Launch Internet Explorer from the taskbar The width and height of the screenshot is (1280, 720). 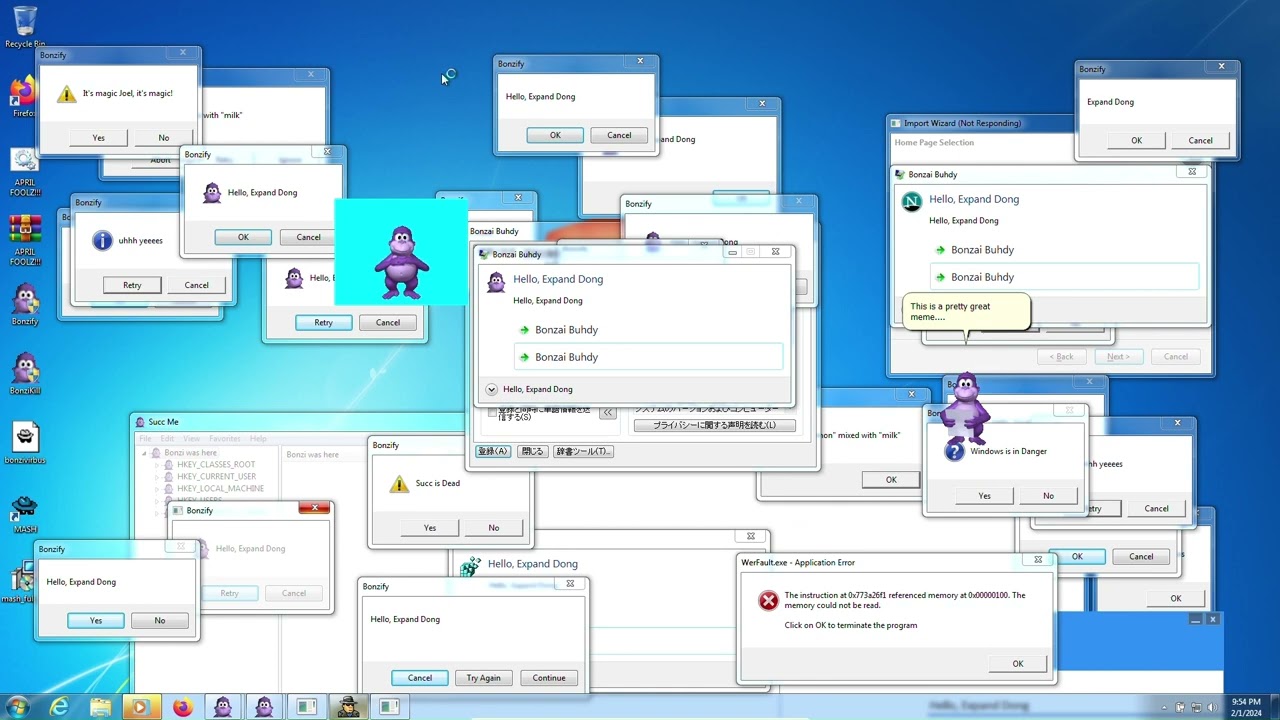(60, 707)
